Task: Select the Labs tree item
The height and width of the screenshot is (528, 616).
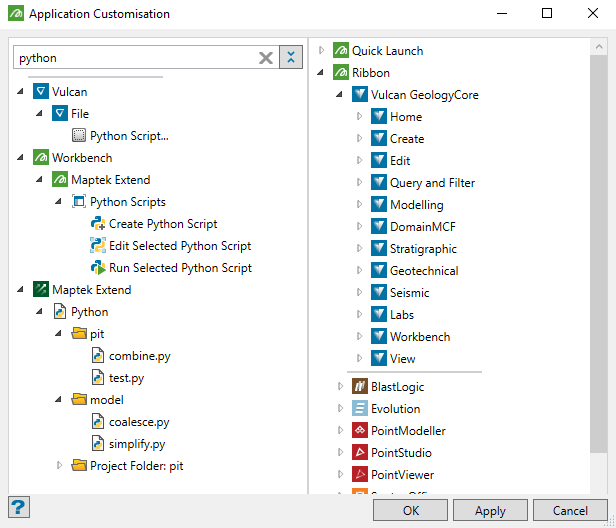Action: (402, 315)
